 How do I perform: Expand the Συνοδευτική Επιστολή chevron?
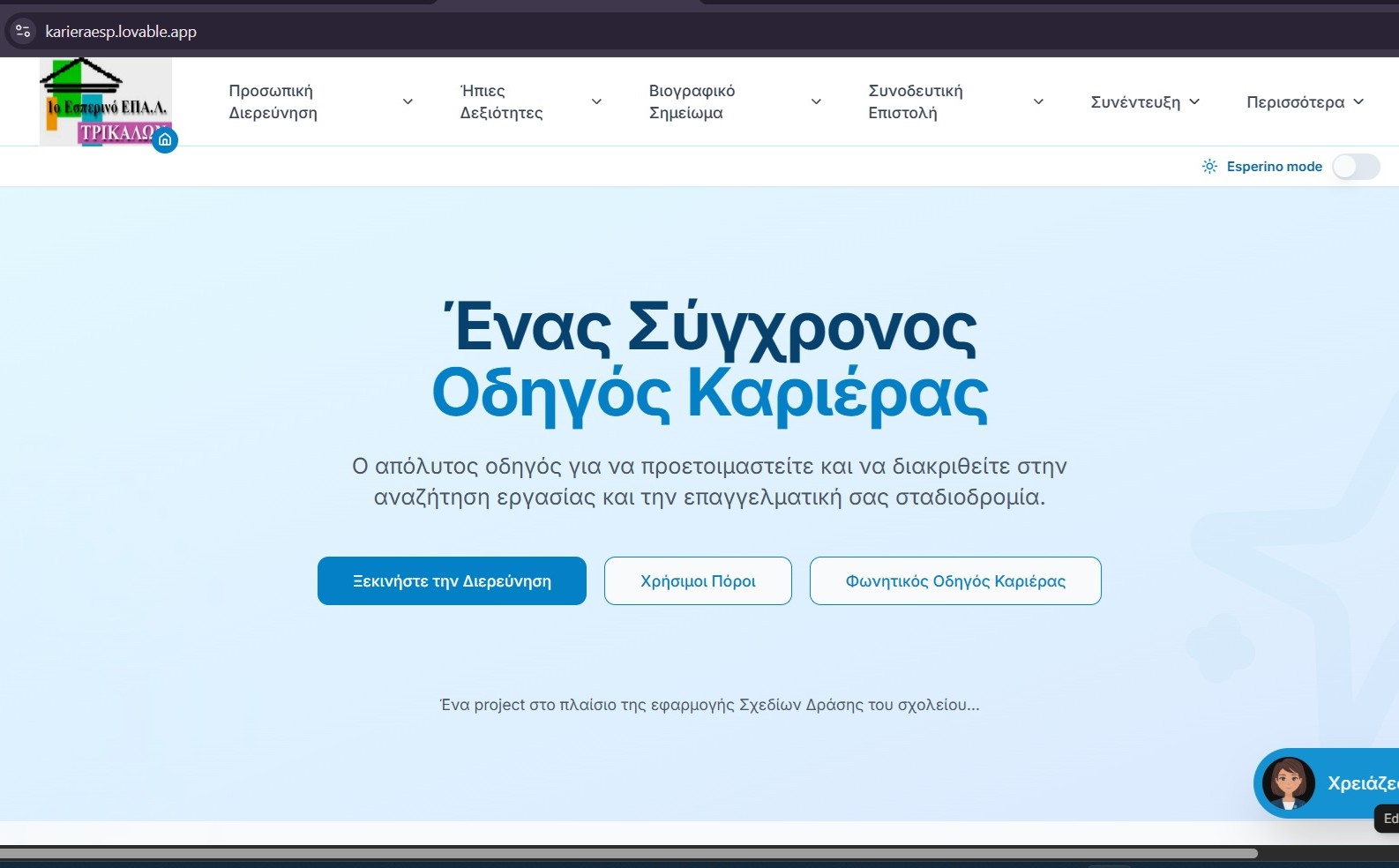[x=1038, y=101]
